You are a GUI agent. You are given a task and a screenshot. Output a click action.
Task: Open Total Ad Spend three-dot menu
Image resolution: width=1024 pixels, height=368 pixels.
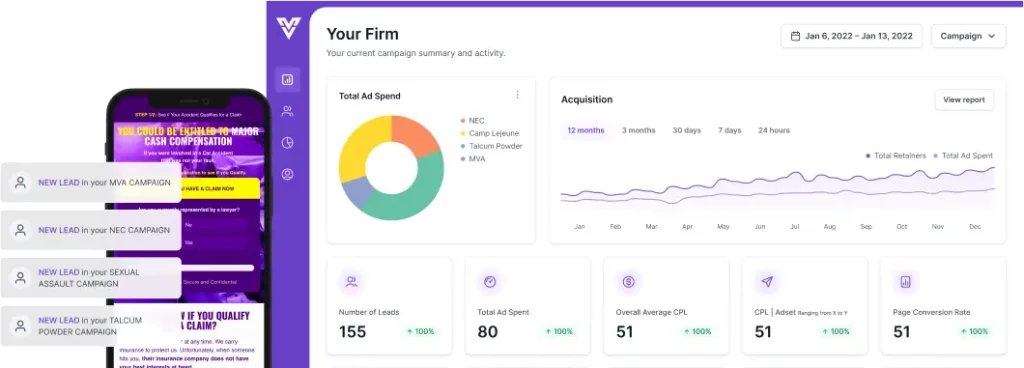click(518, 95)
